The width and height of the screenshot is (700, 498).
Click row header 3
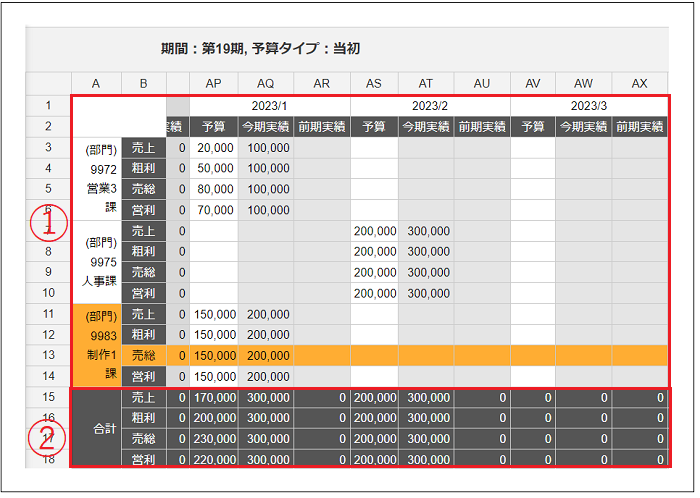click(x=48, y=148)
